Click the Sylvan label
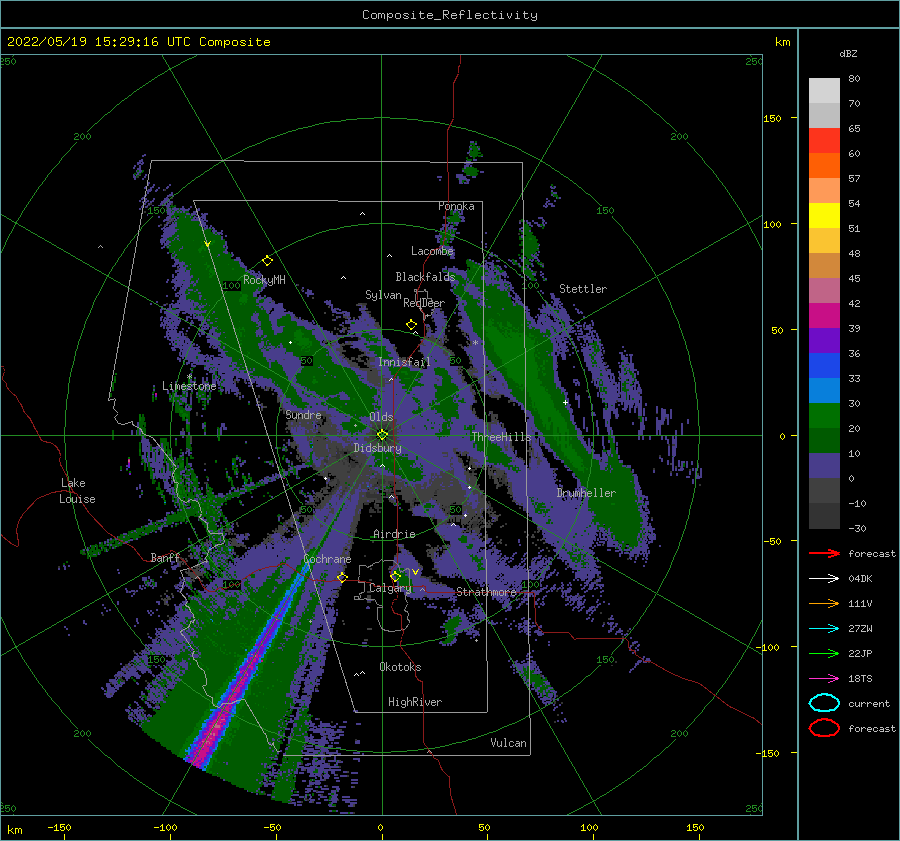Viewport: 900px width, 841px height. coord(383,295)
